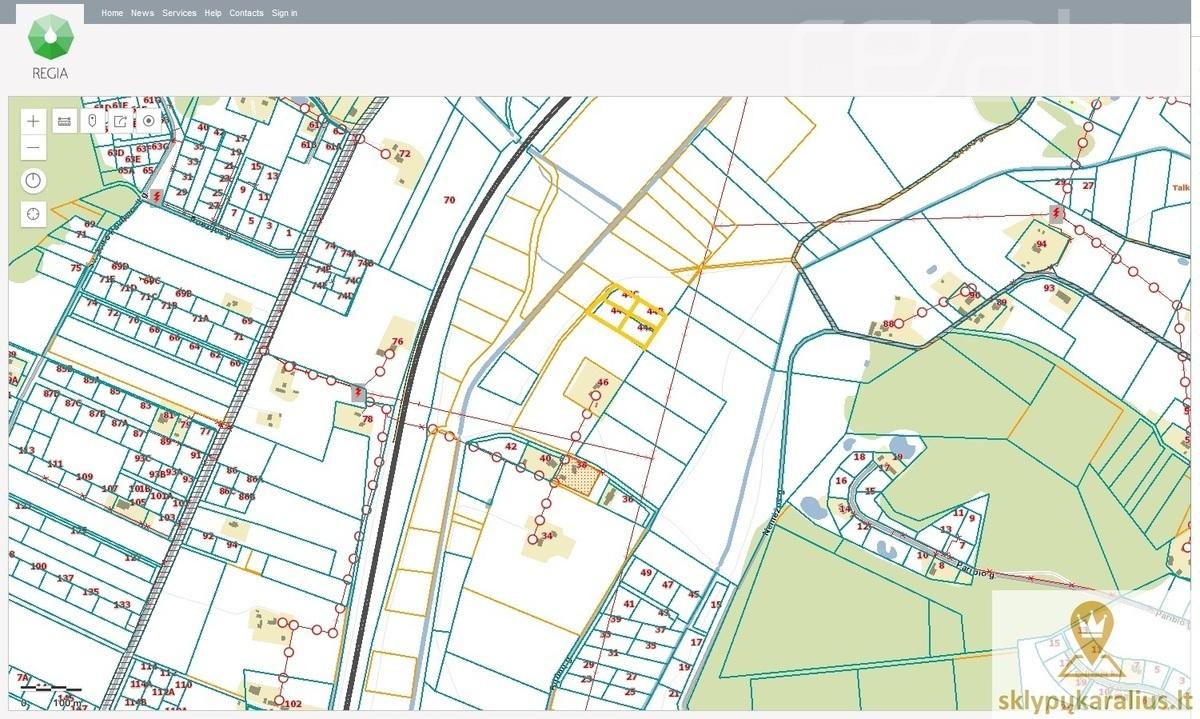
Task: Click the circular target dot tool
Action: coord(149,121)
